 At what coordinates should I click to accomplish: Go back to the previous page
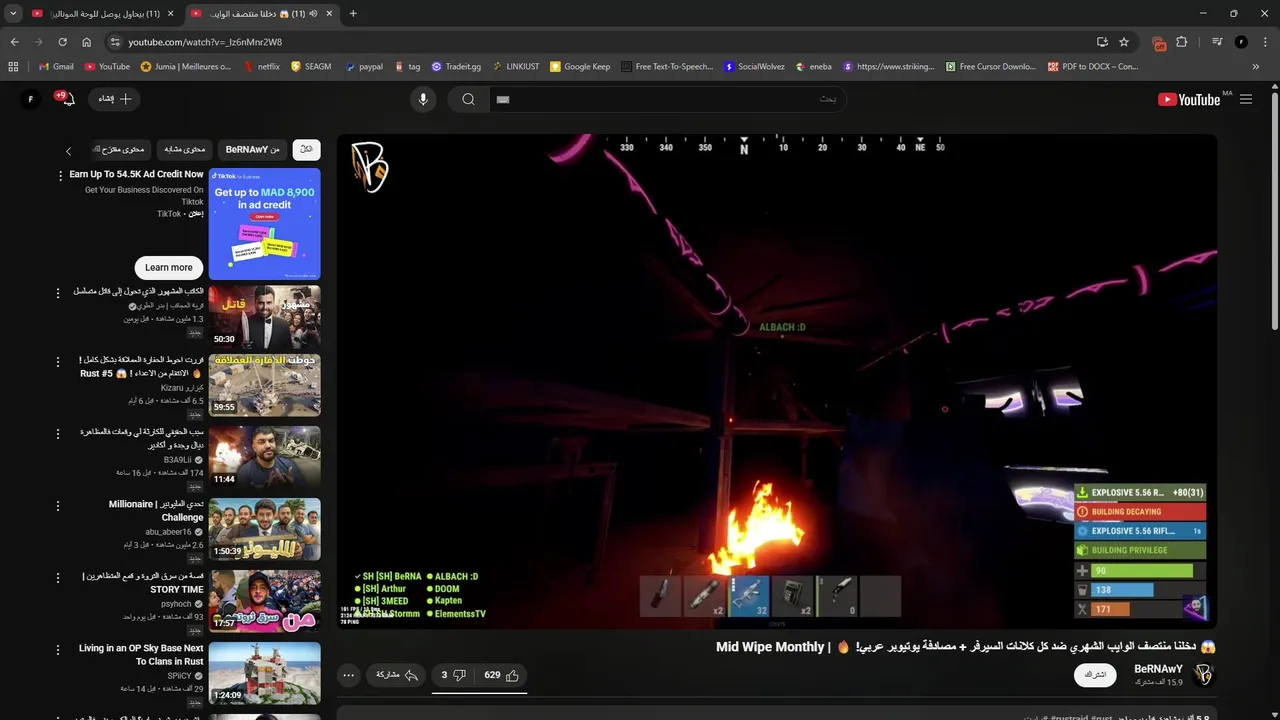14,42
